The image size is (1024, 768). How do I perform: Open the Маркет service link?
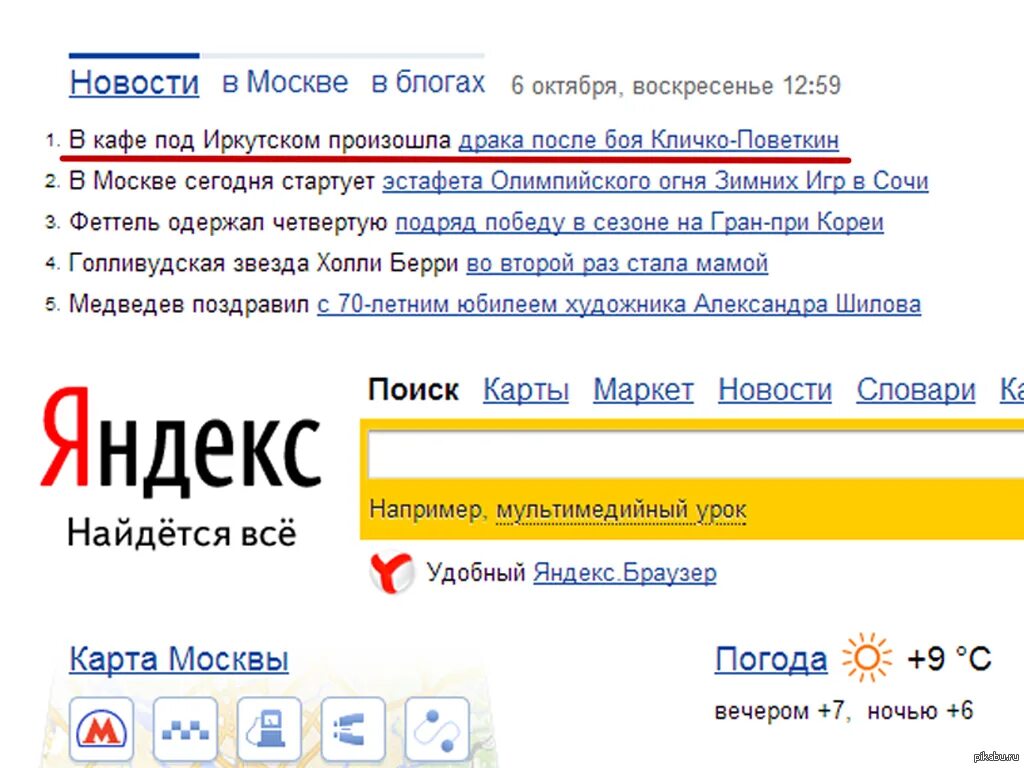click(643, 390)
